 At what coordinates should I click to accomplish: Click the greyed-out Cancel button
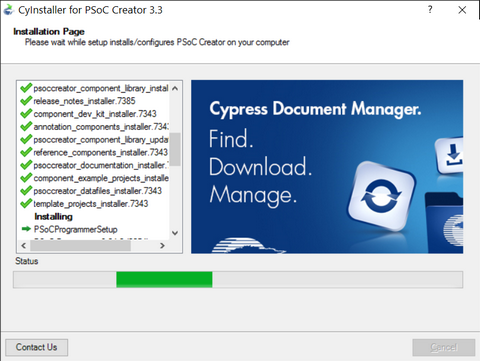(444, 348)
